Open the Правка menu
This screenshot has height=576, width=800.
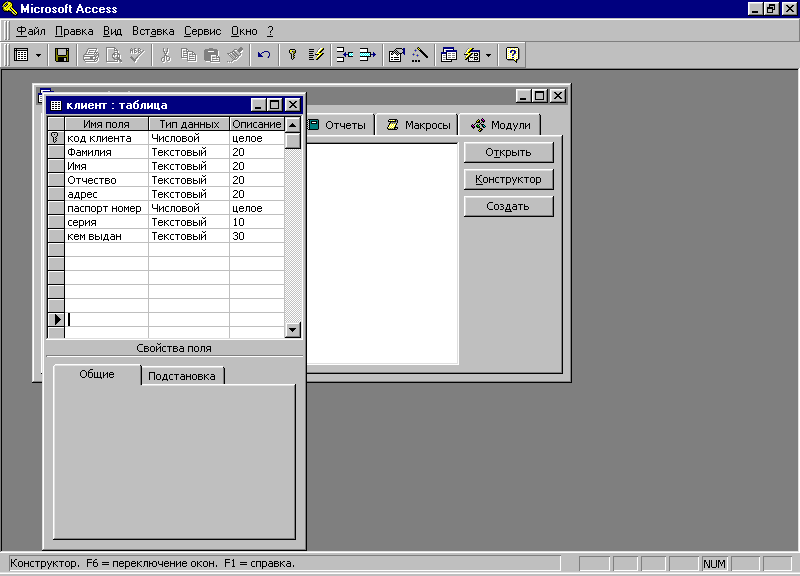74,31
